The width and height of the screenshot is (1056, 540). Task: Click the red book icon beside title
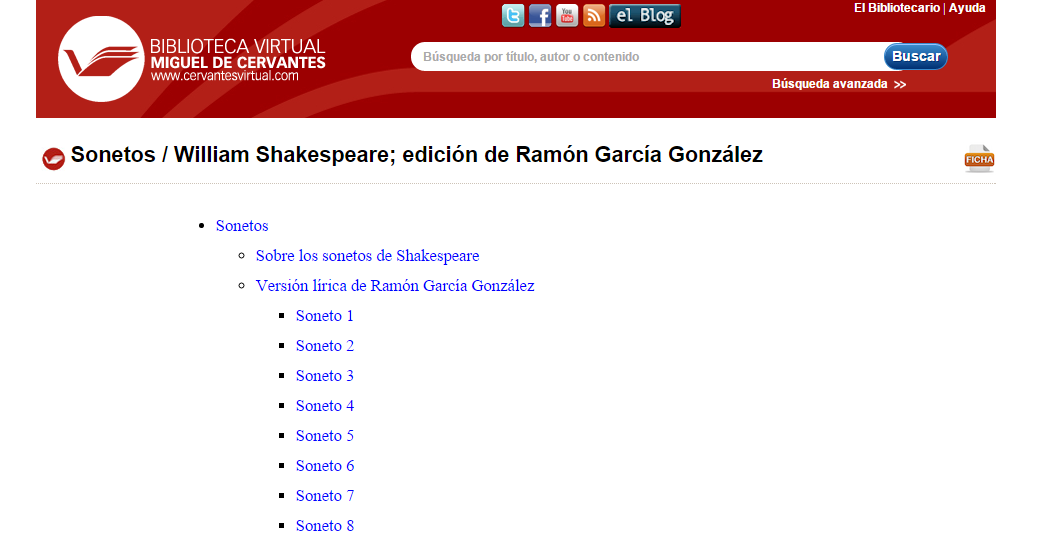point(53,159)
